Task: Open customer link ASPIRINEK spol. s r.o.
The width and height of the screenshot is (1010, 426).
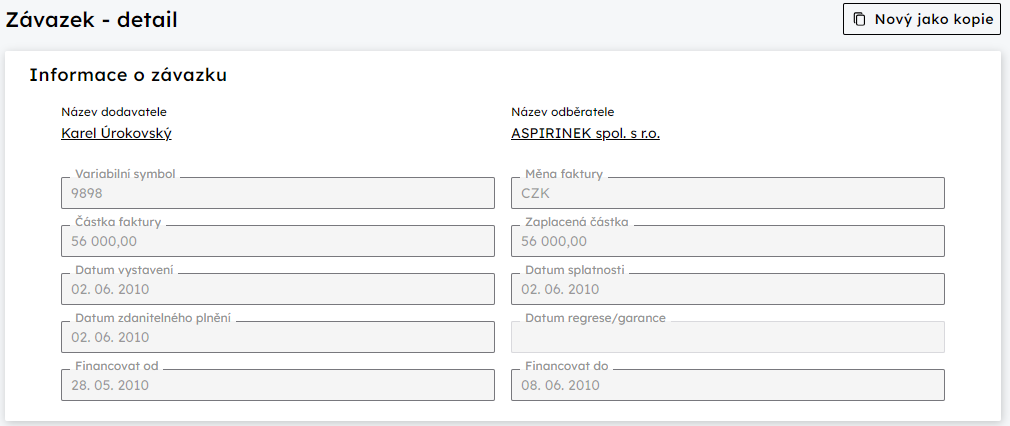Action: click(x=585, y=133)
